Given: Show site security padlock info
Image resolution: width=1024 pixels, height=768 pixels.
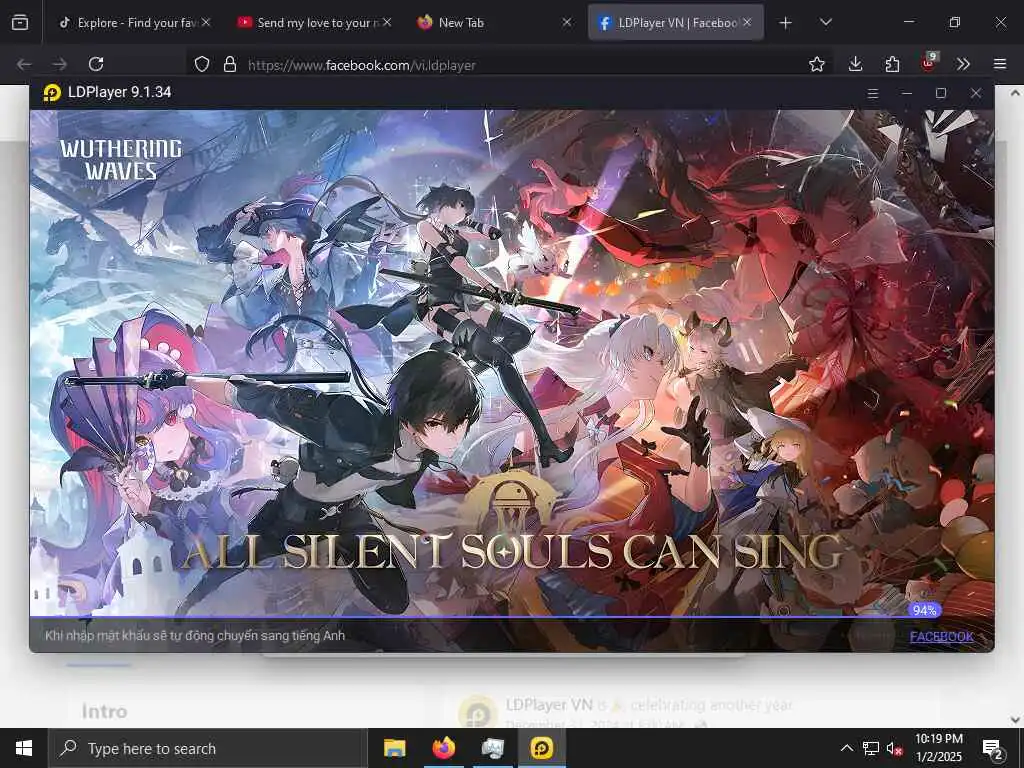Looking at the screenshot, I should (x=229, y=64).
